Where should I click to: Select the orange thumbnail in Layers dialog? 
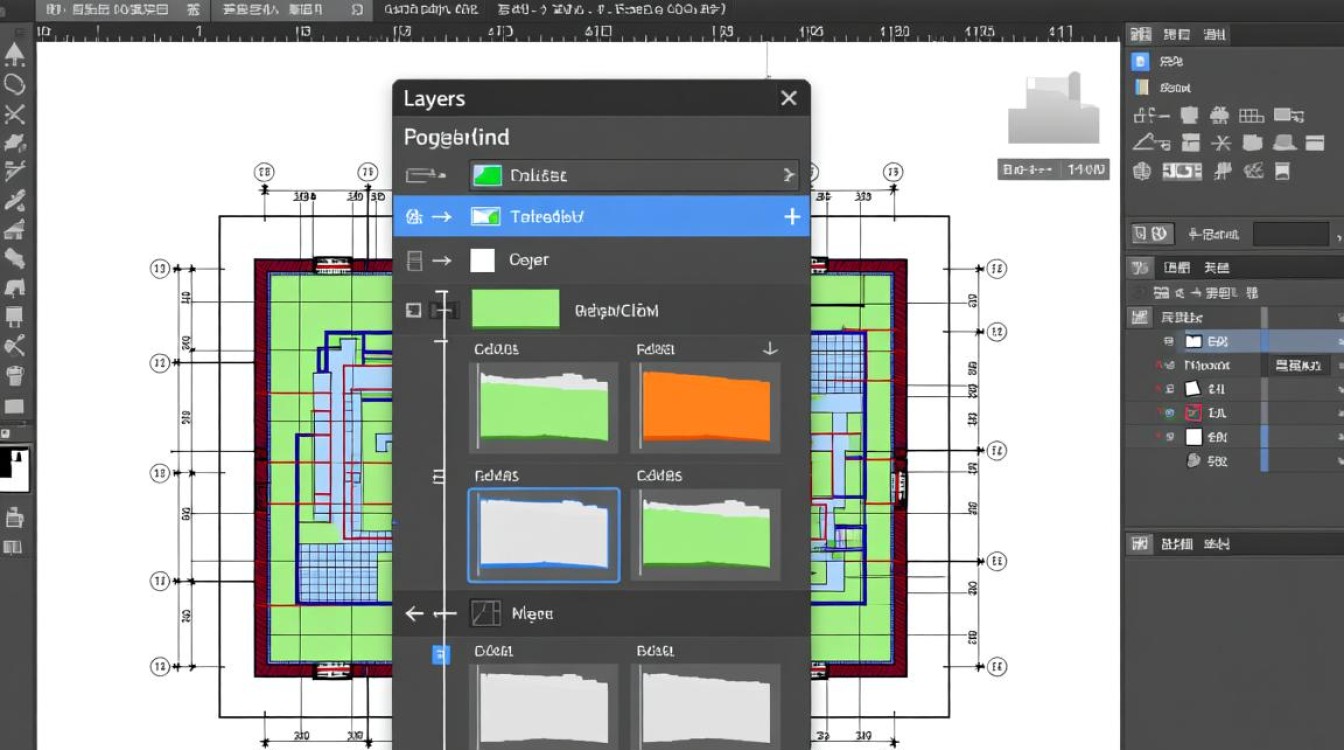[x=705, y=407]
